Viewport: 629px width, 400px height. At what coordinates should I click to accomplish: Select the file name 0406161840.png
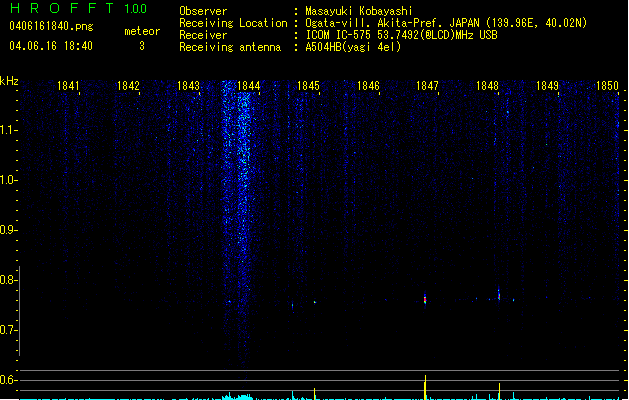click(51, 26)
